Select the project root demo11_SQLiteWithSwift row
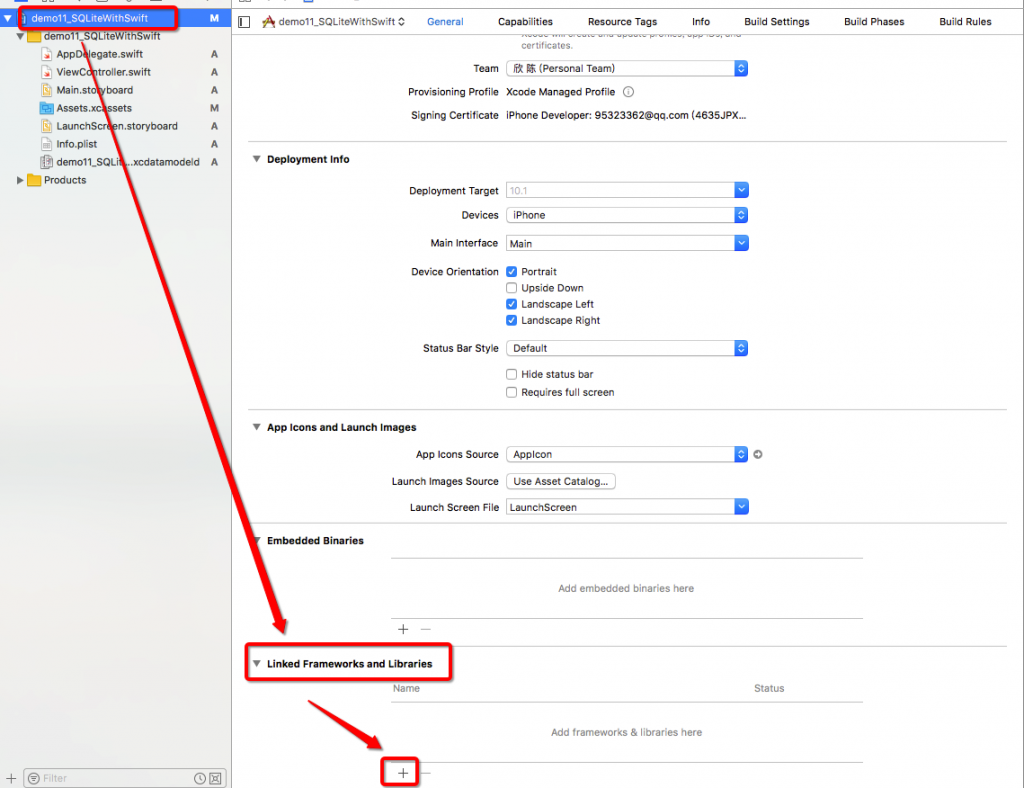 116,18
